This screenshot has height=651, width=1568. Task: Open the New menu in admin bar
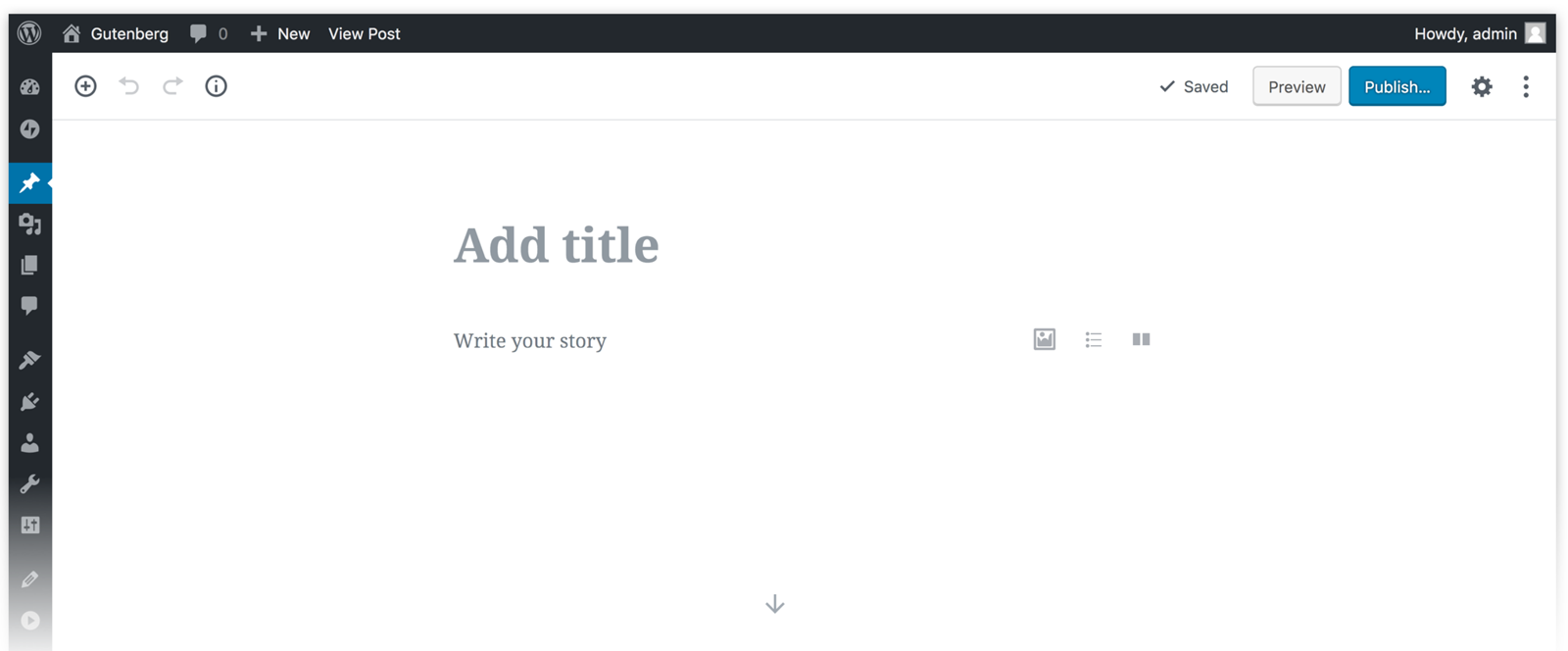coord(280,33)
